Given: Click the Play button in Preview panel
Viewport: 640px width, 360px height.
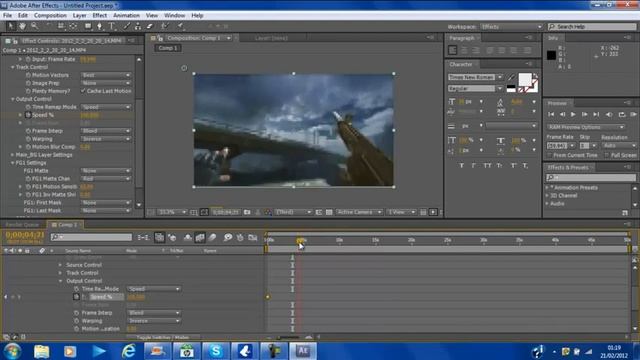Looking at the screenshot, I should 573,115.
